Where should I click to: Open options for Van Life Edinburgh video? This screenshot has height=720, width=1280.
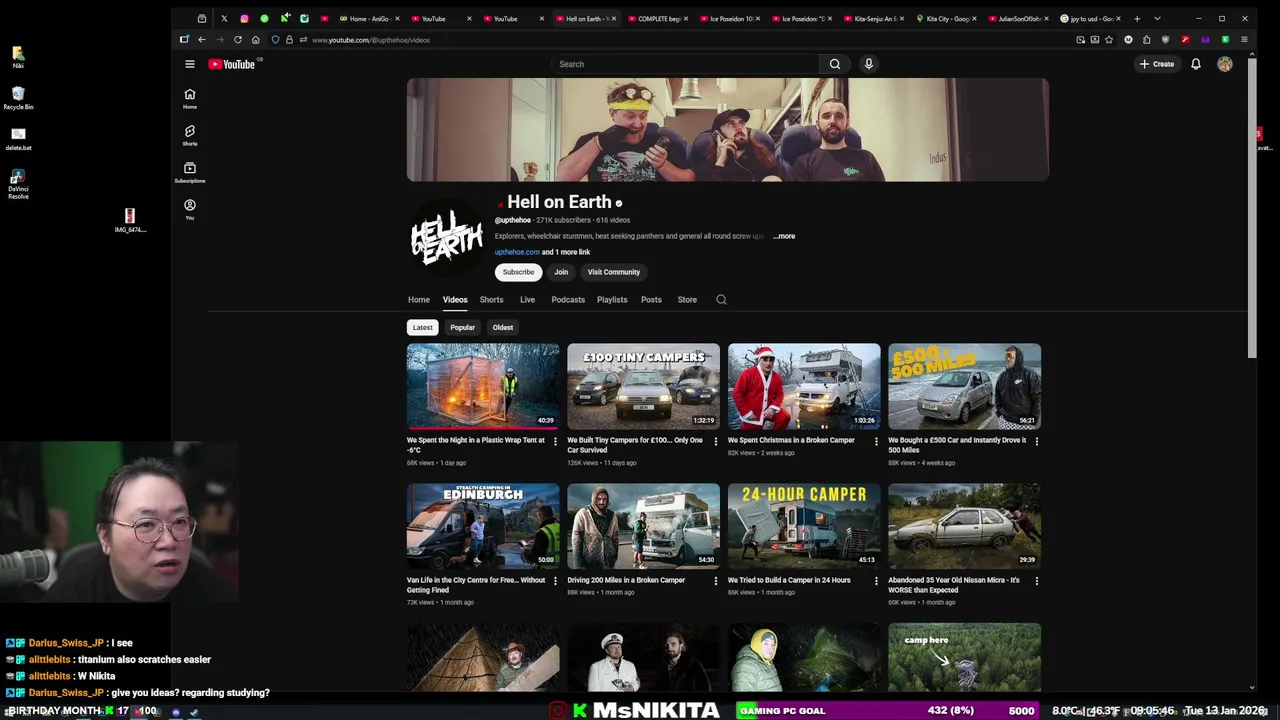coord(554,581)
